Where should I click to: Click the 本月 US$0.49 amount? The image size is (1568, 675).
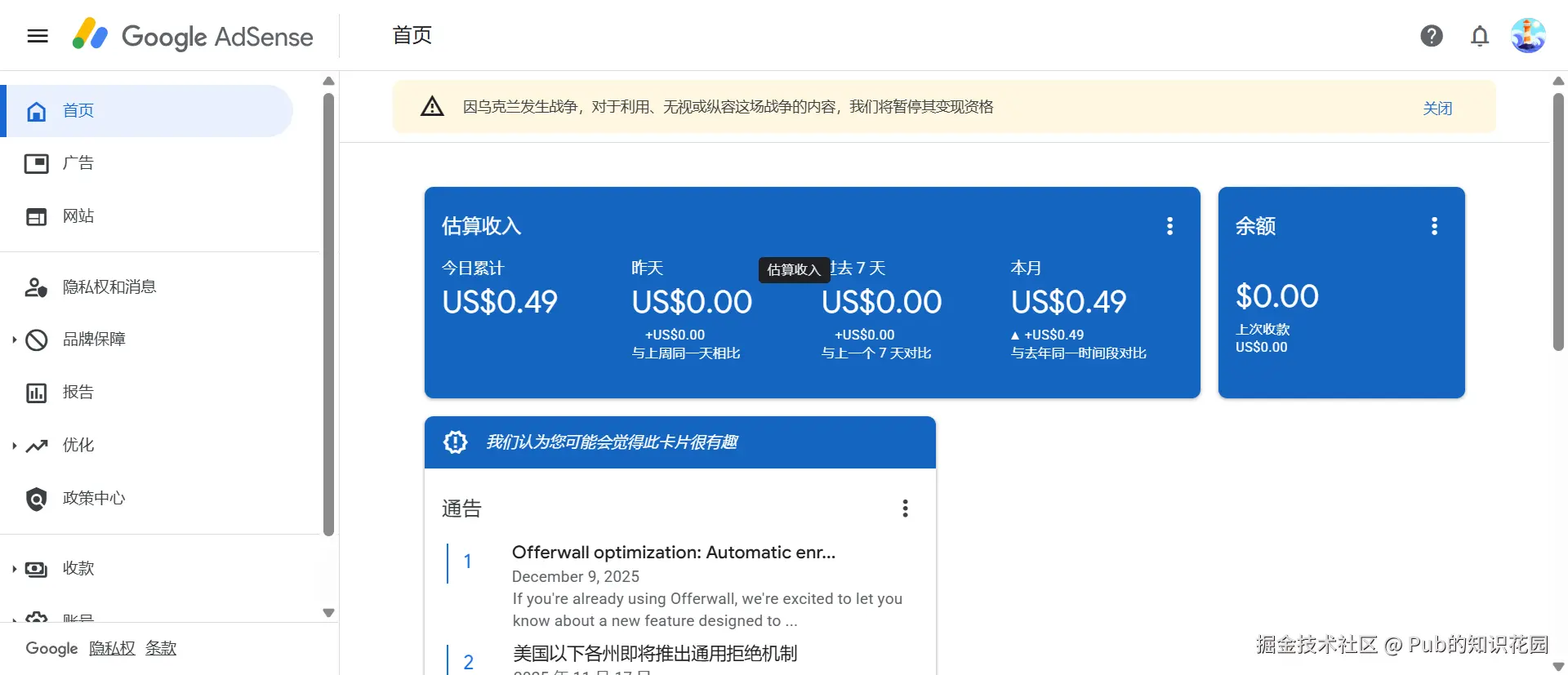1068,303
